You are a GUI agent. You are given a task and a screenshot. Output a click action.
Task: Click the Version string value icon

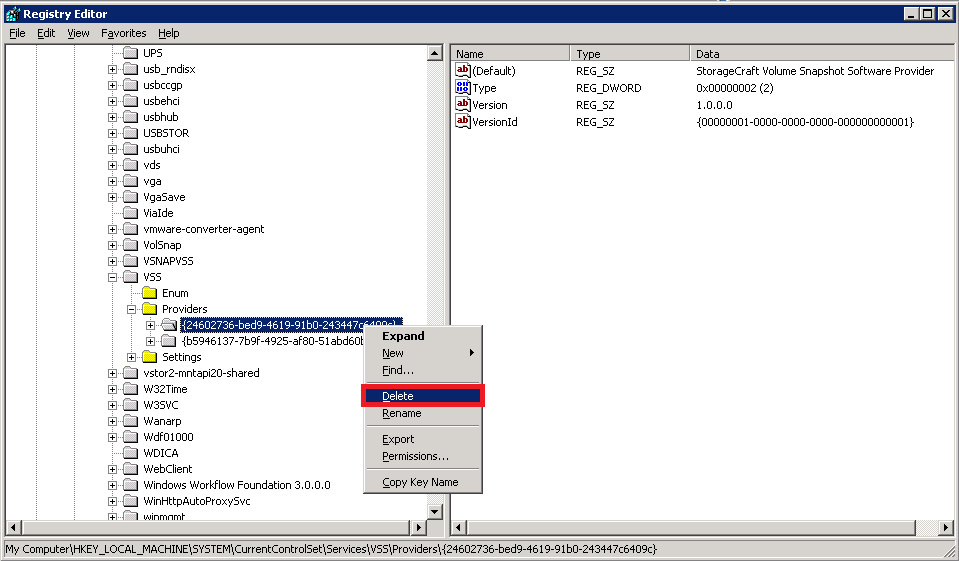(x=463, y=104)
